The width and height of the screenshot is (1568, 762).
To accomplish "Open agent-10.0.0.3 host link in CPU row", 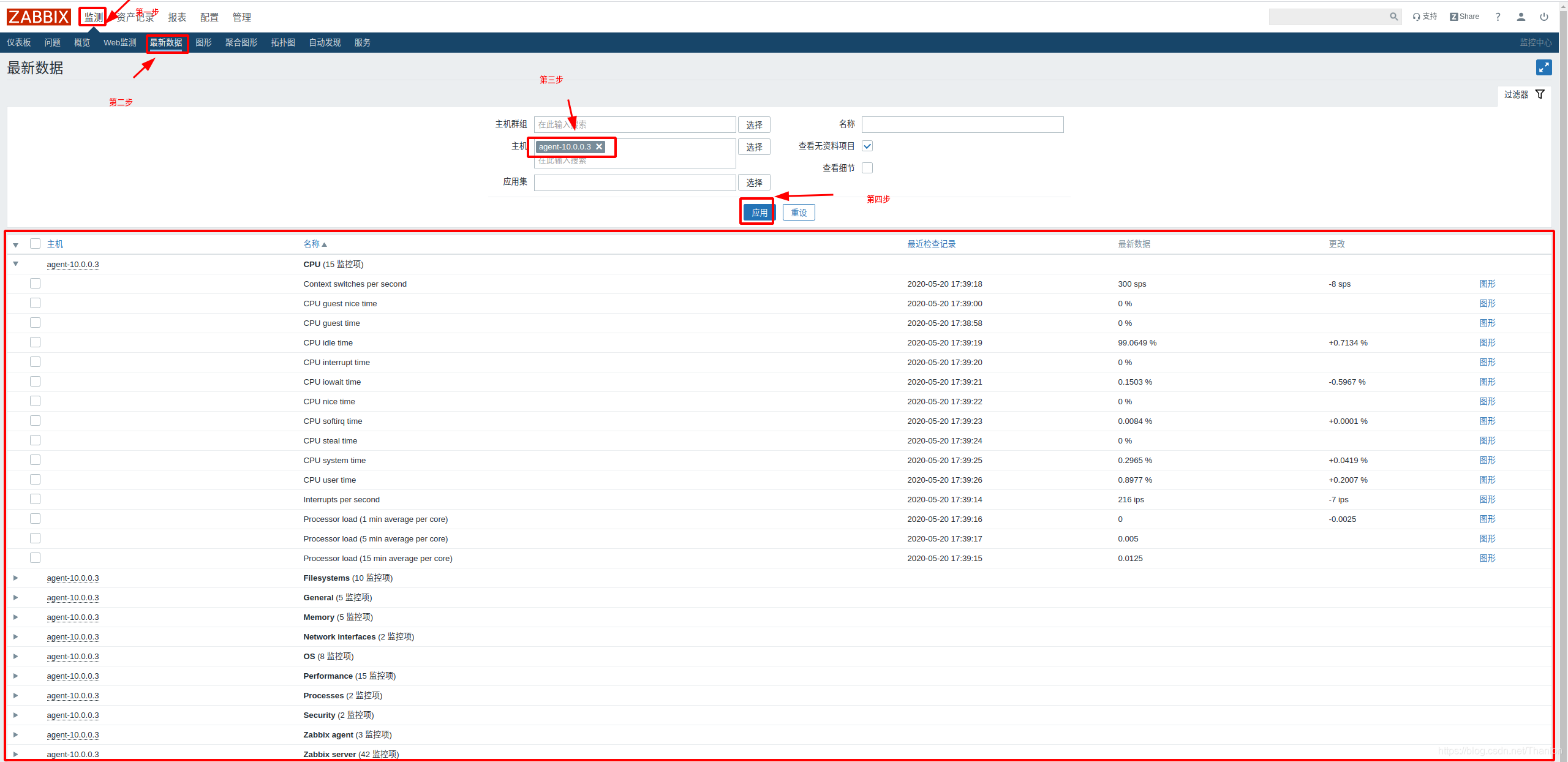I will click(73, 265).
